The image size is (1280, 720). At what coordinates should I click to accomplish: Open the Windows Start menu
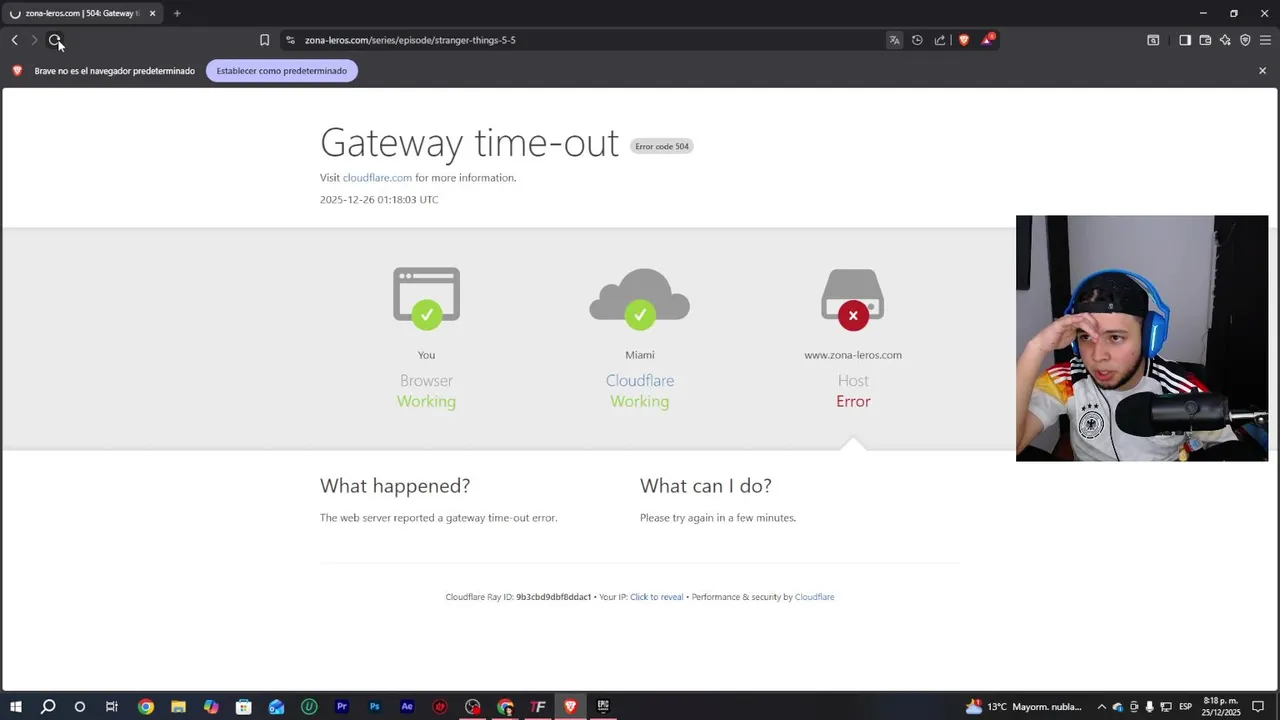coord(16,706)
